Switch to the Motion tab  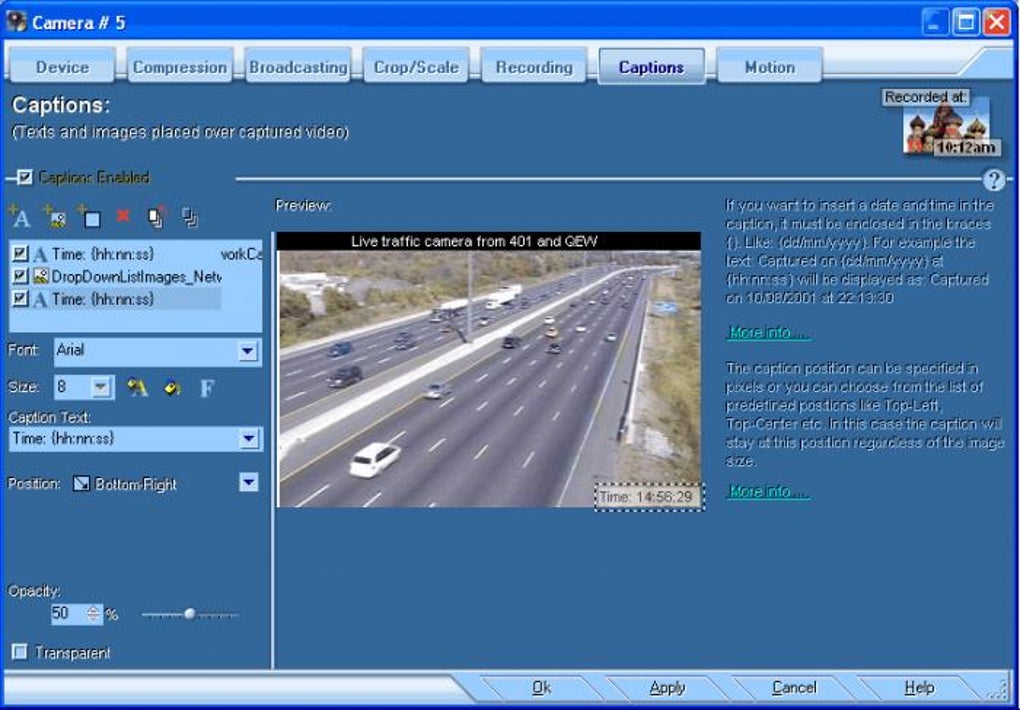tap(770, 66)
